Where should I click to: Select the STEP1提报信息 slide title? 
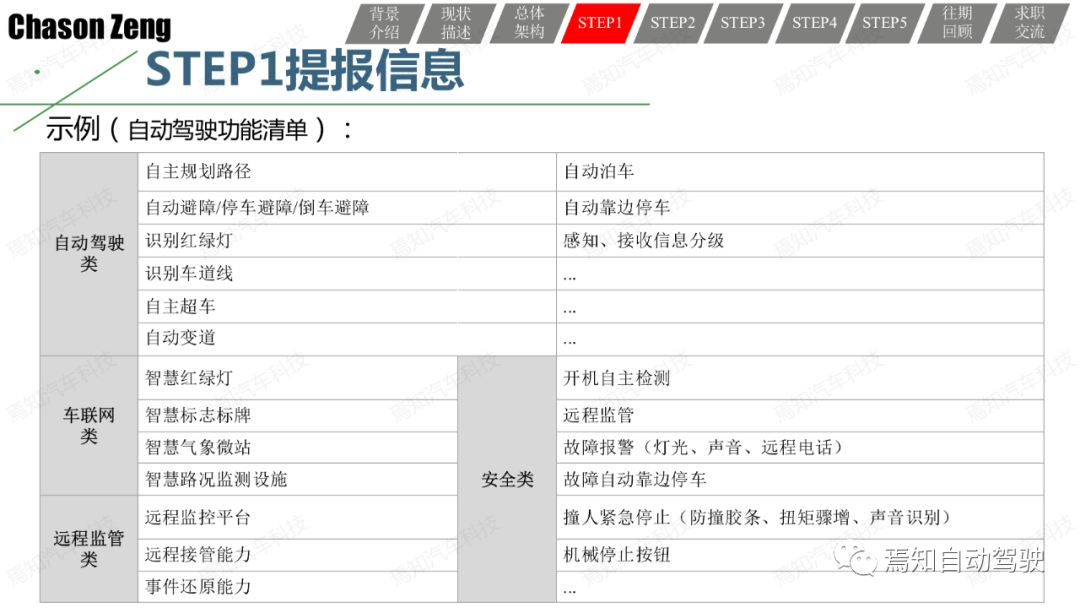point(304,70)
